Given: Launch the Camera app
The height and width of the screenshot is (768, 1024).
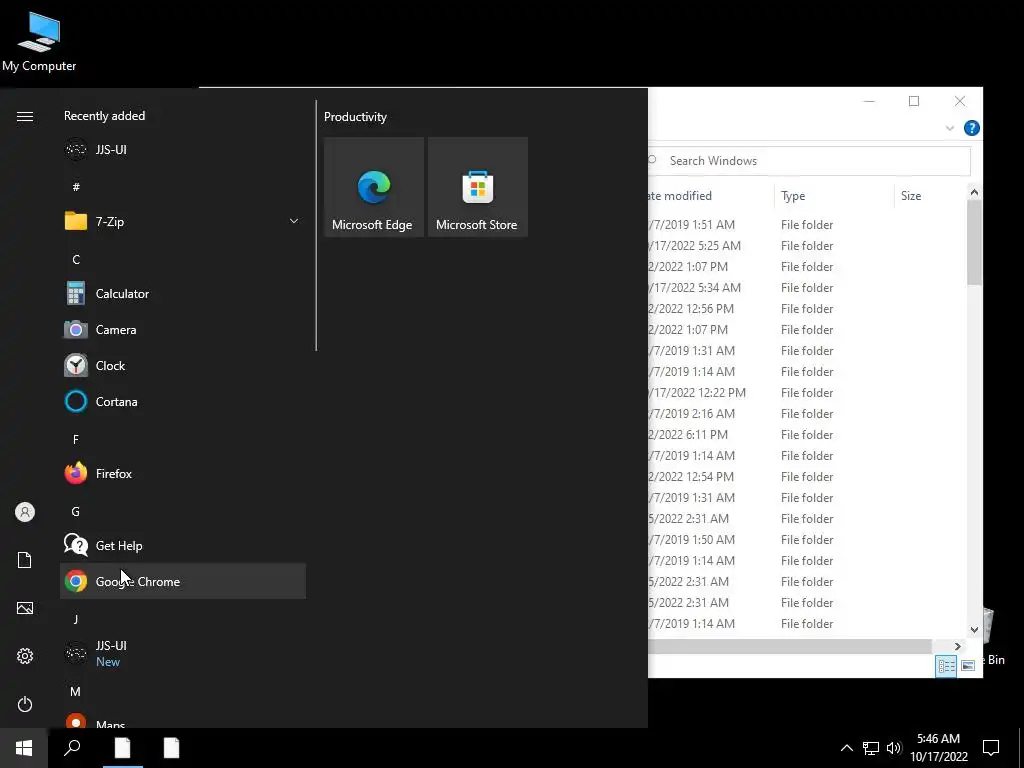Looking at the screenshot, I should pos(183,330).
